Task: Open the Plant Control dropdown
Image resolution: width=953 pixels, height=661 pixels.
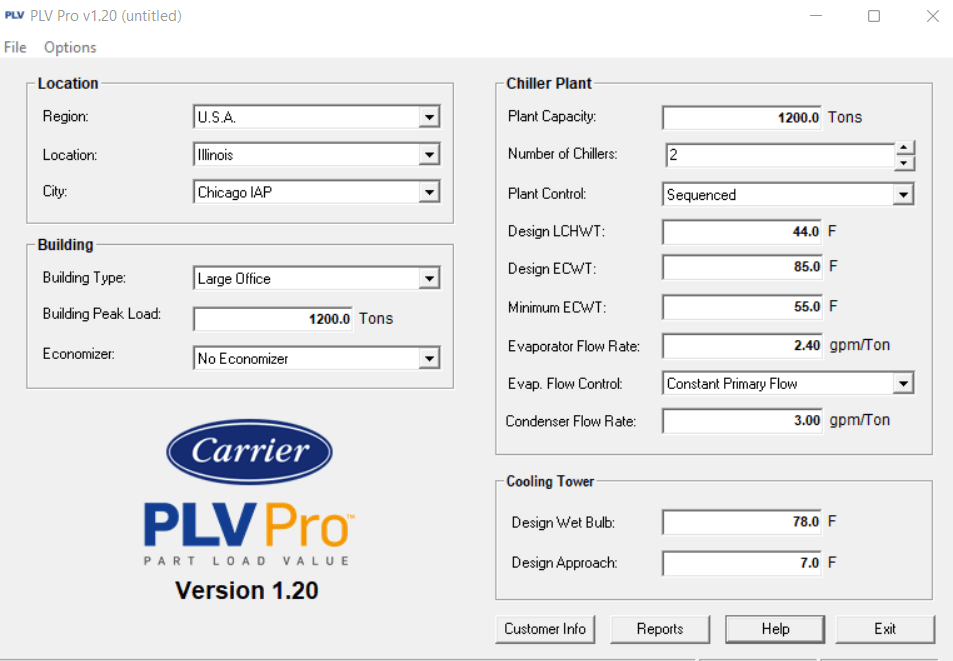Action: click(903, 193)
